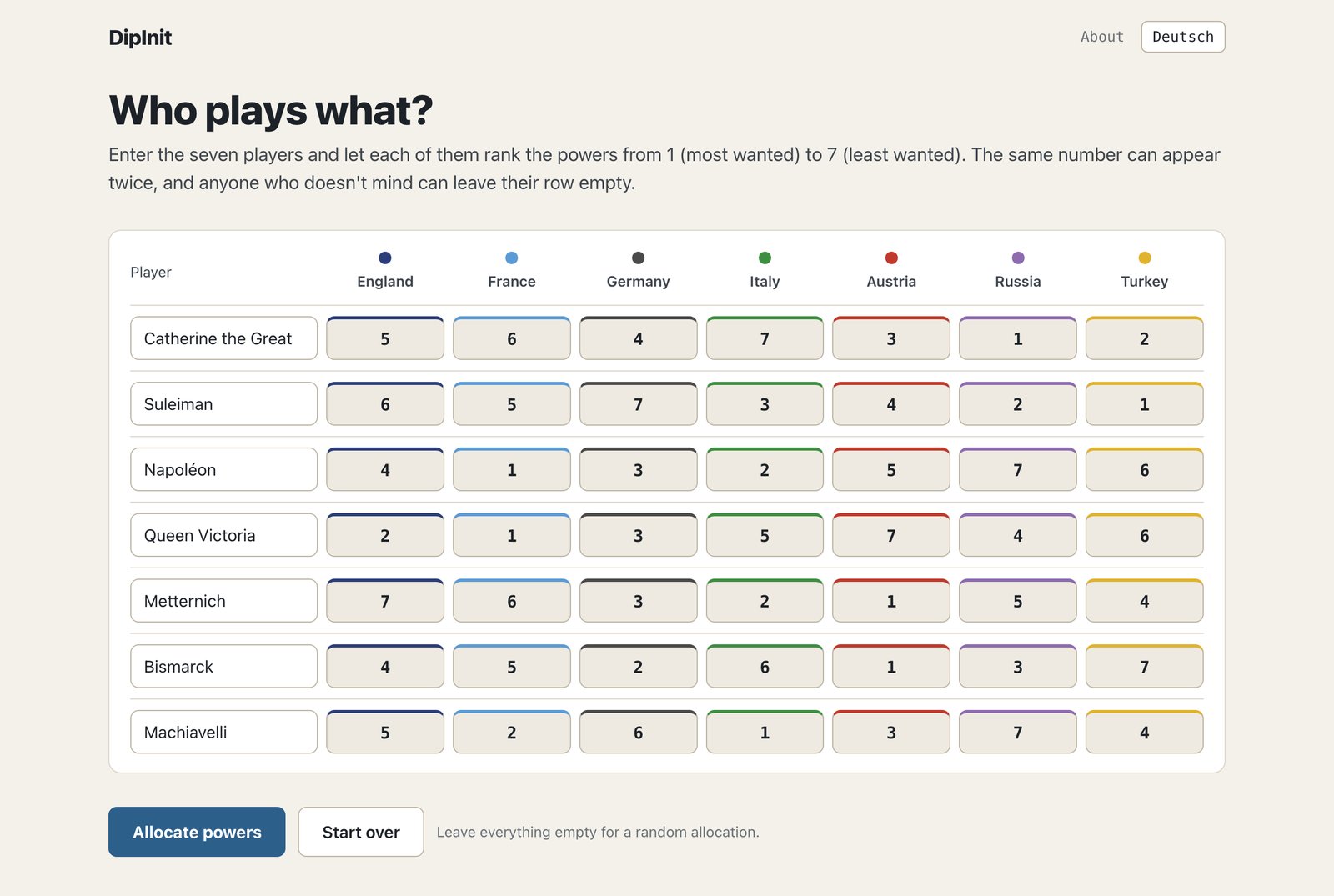Click Machiavelli's Italy rank field
The height and width of the screenshot is (896, 1334).
pyautogui.click(x=765, y=732)
